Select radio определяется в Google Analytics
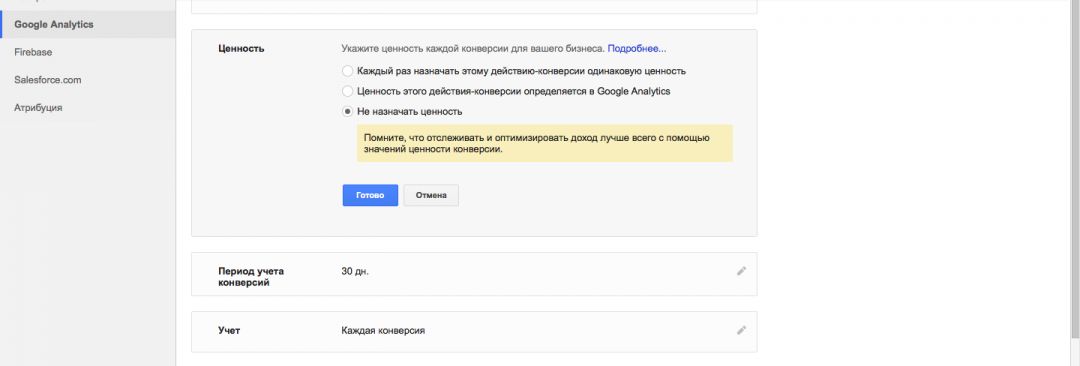This screenshot has width=1080, height=366. coord(348,91)
